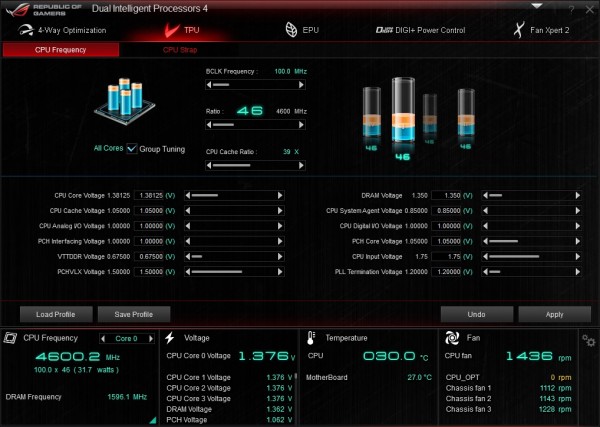Click the Voltage lightning bolt icon
600x427 pixels.
pos(170,338)
